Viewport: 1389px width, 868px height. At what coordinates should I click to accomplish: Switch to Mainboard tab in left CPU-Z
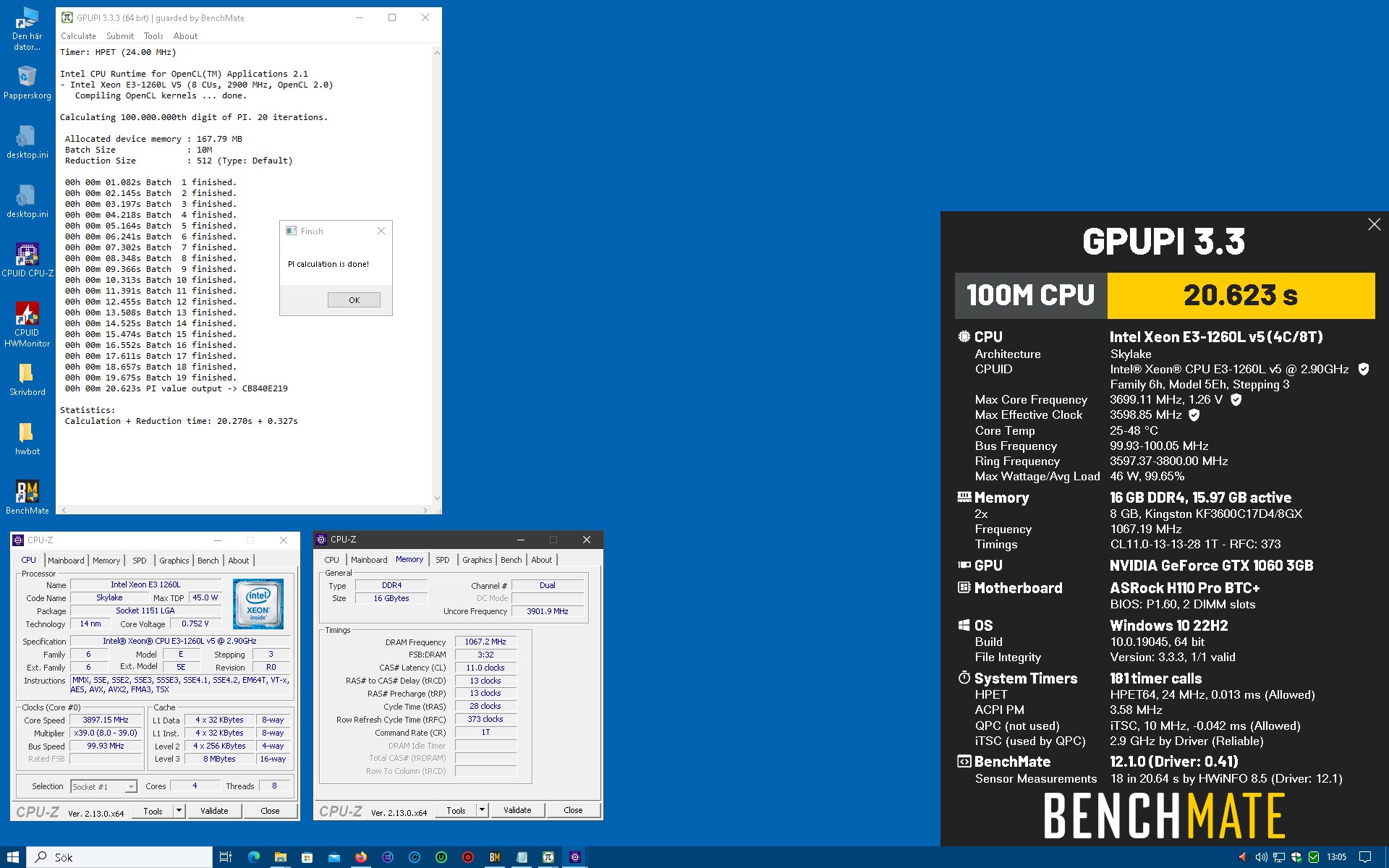pos(66,561)
